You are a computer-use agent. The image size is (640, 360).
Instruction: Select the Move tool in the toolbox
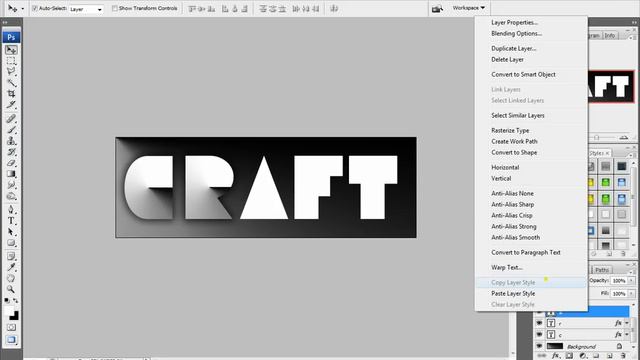coord(11,50)
